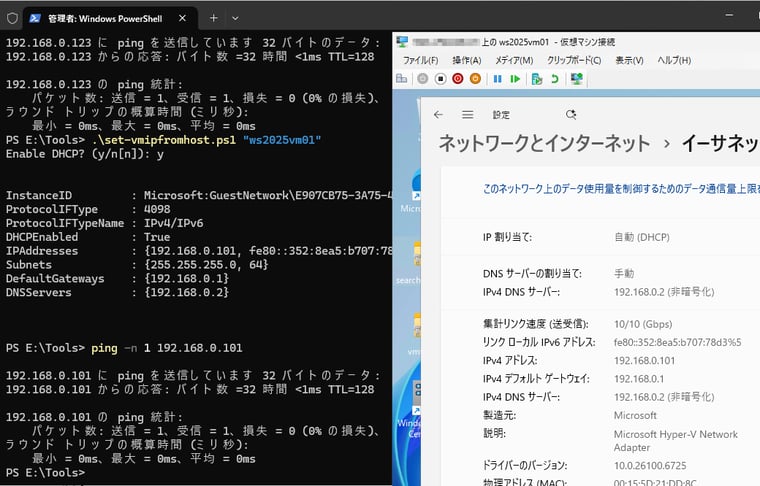Open the メディア(M) menu
This screenshot has height=486, width=760.
click(514, 60)
